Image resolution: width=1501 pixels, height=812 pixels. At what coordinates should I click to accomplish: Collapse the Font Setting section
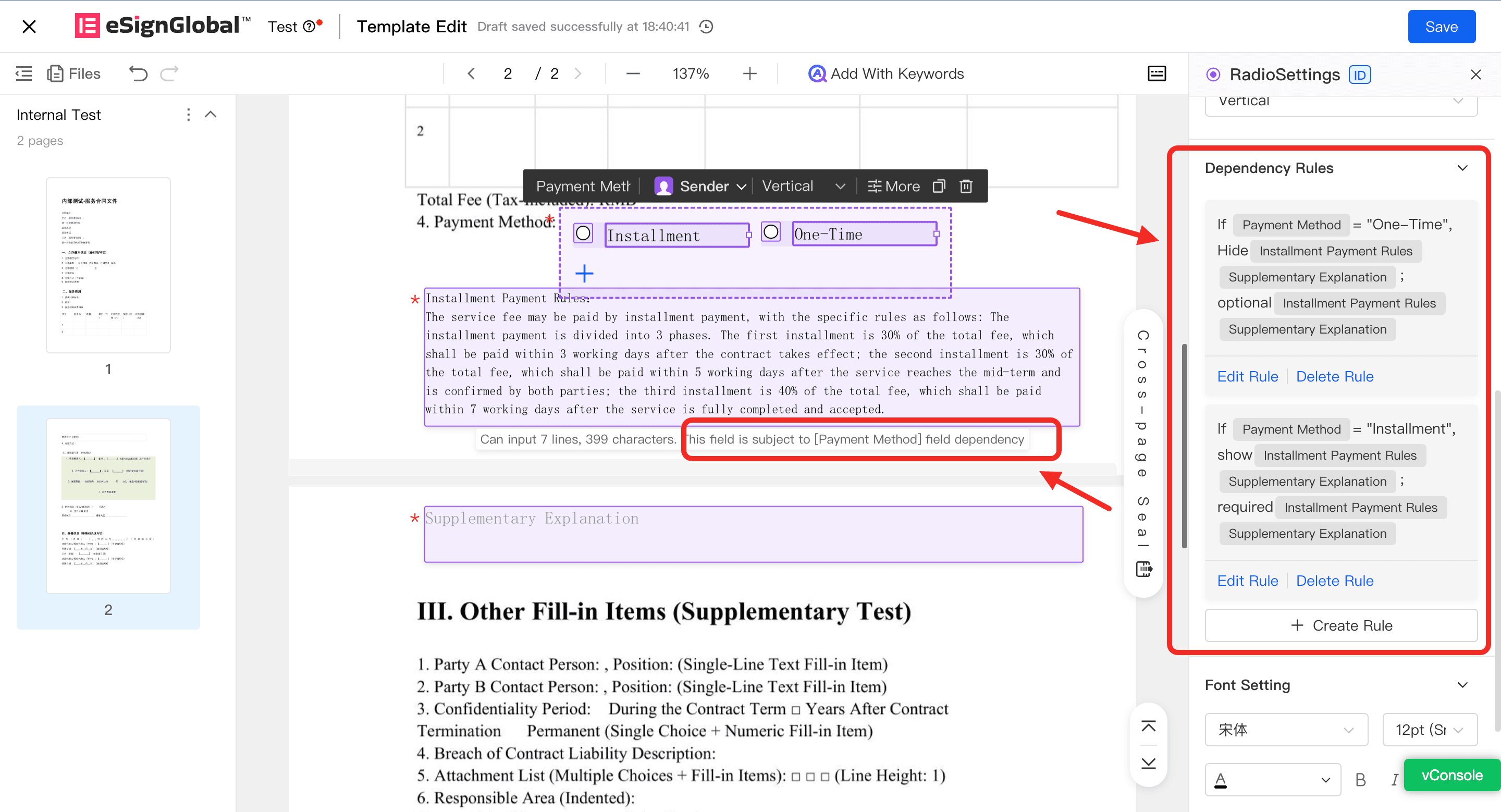[x=1462, y=685]
